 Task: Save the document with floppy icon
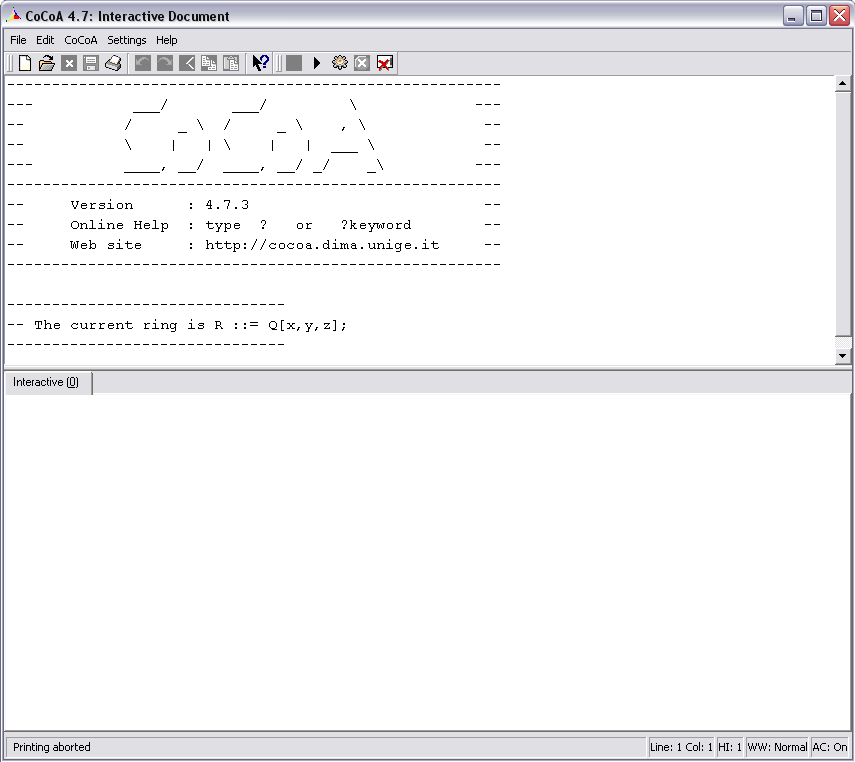coord(91,63)
